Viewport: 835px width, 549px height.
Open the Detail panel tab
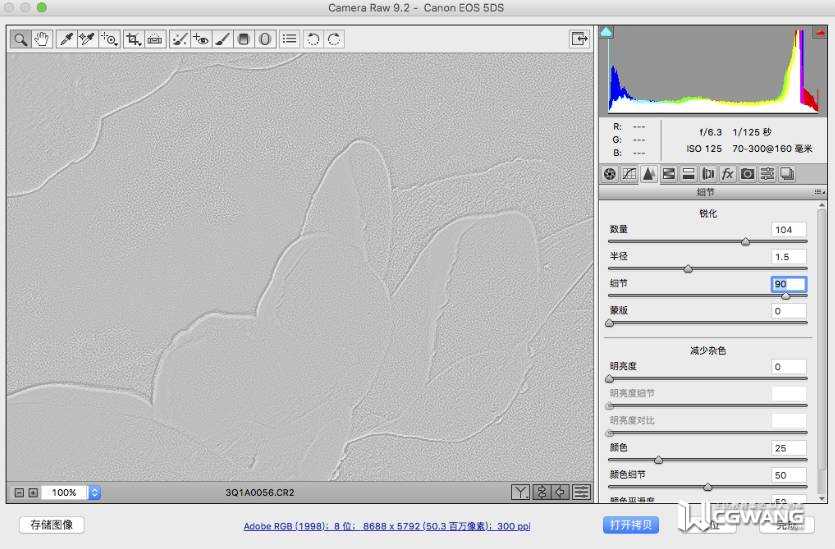pyautogui.click(x=649, y=174)
